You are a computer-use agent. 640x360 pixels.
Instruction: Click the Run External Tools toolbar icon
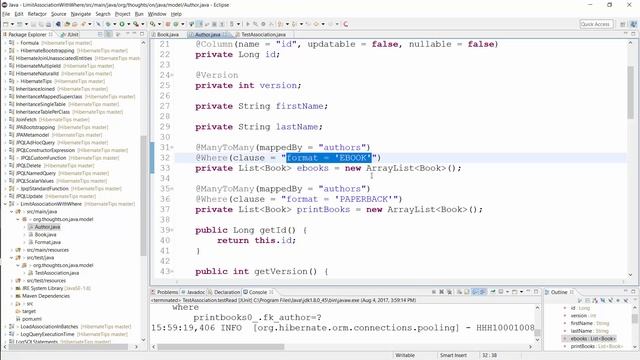coord(136,24)
